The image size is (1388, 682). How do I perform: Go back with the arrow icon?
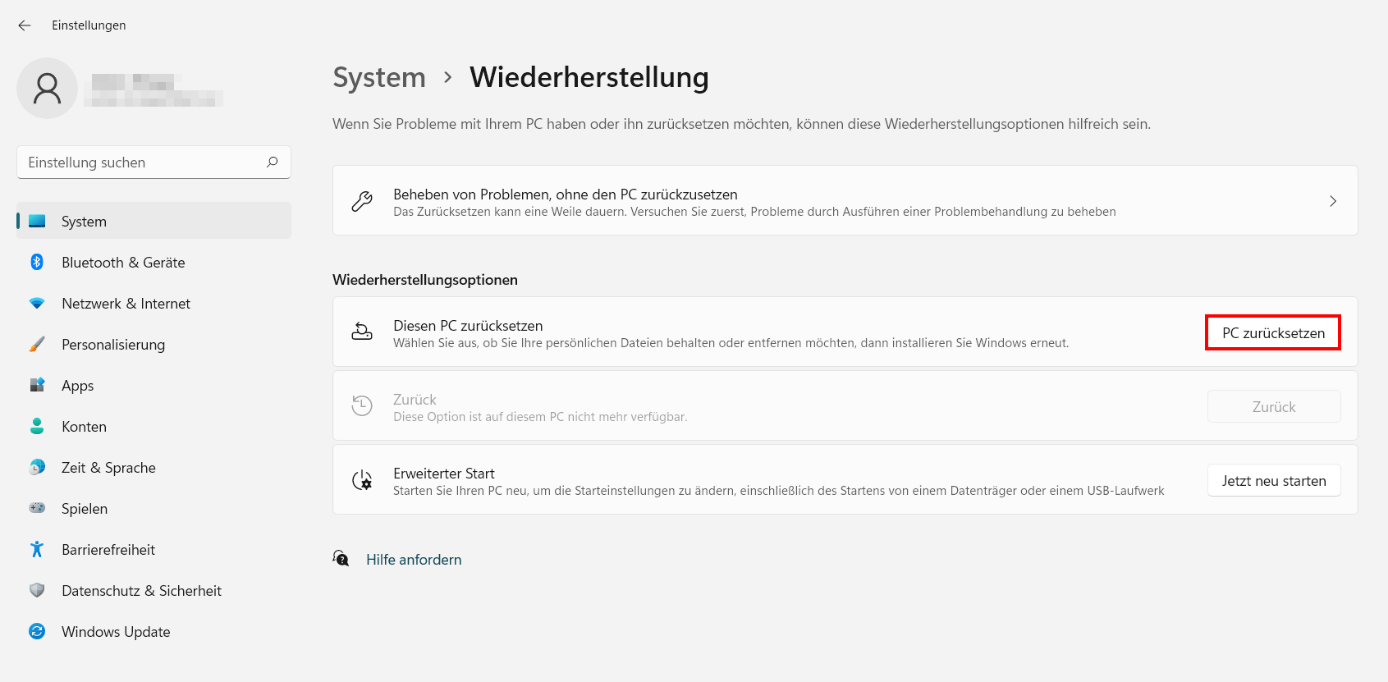(x=24, y=25)
